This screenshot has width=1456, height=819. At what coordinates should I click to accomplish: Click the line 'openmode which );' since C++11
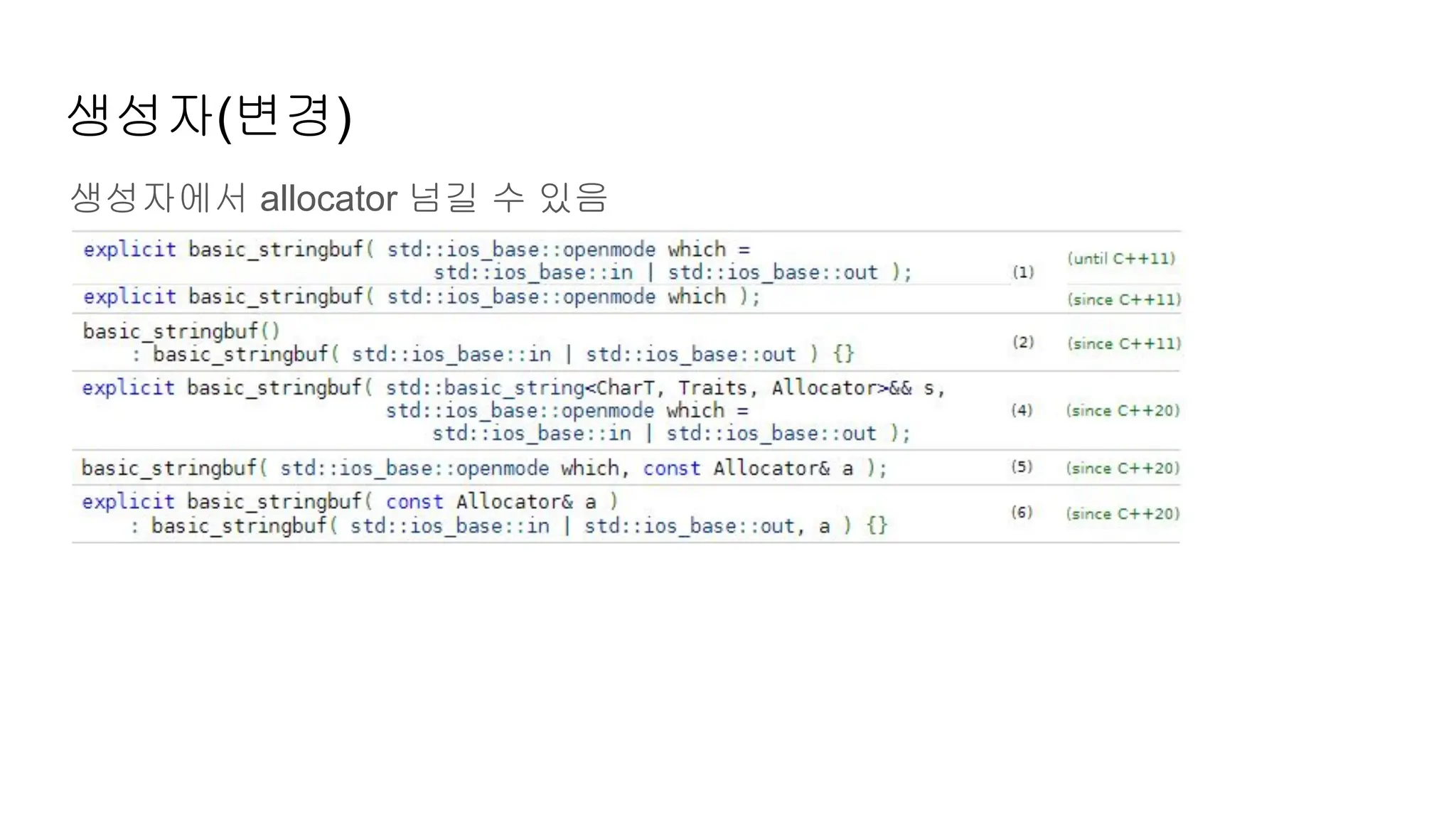pyautogui.click(x=422, y=296)
